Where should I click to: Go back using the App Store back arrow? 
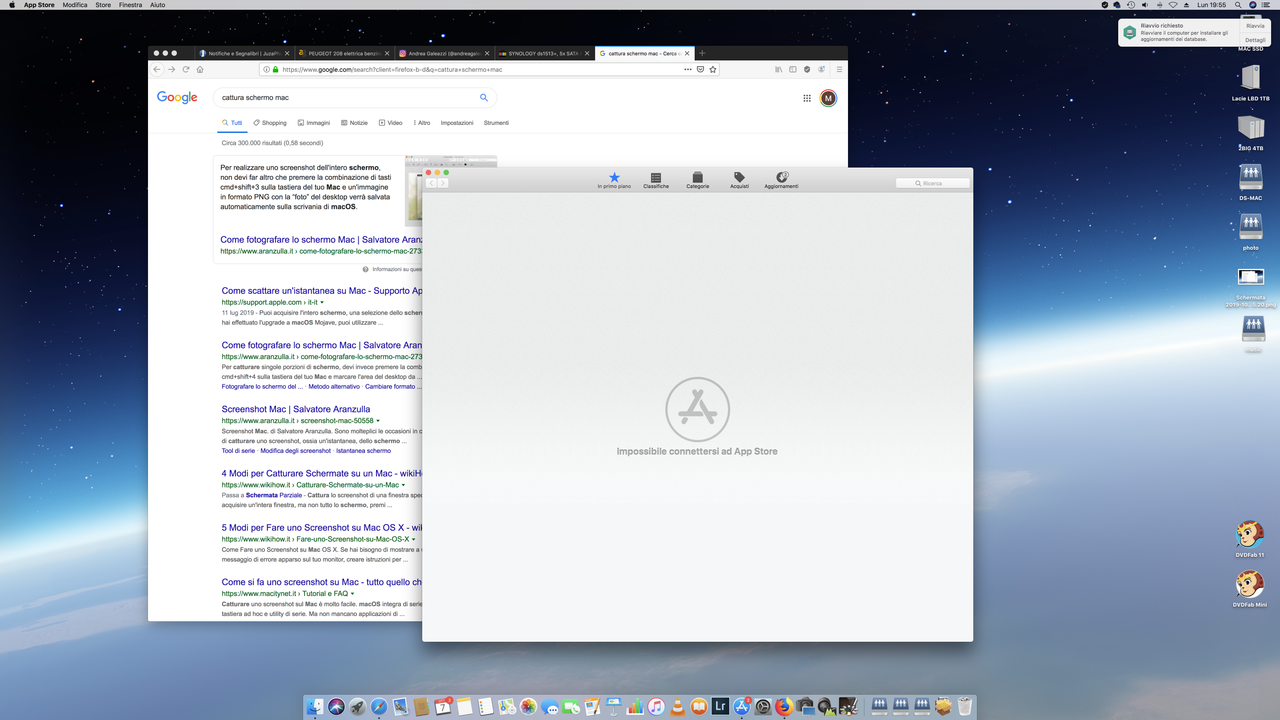pos(432,183)
